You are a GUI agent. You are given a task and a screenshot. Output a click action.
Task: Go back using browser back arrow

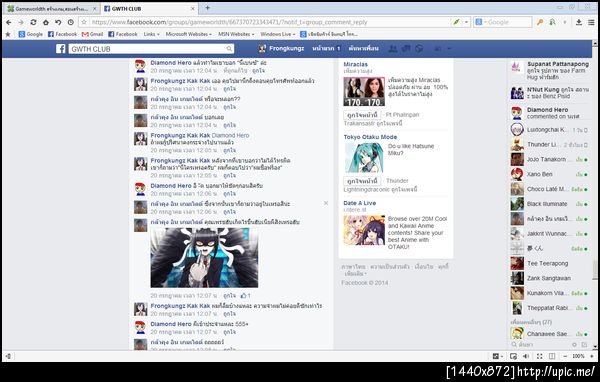[9, 22]
